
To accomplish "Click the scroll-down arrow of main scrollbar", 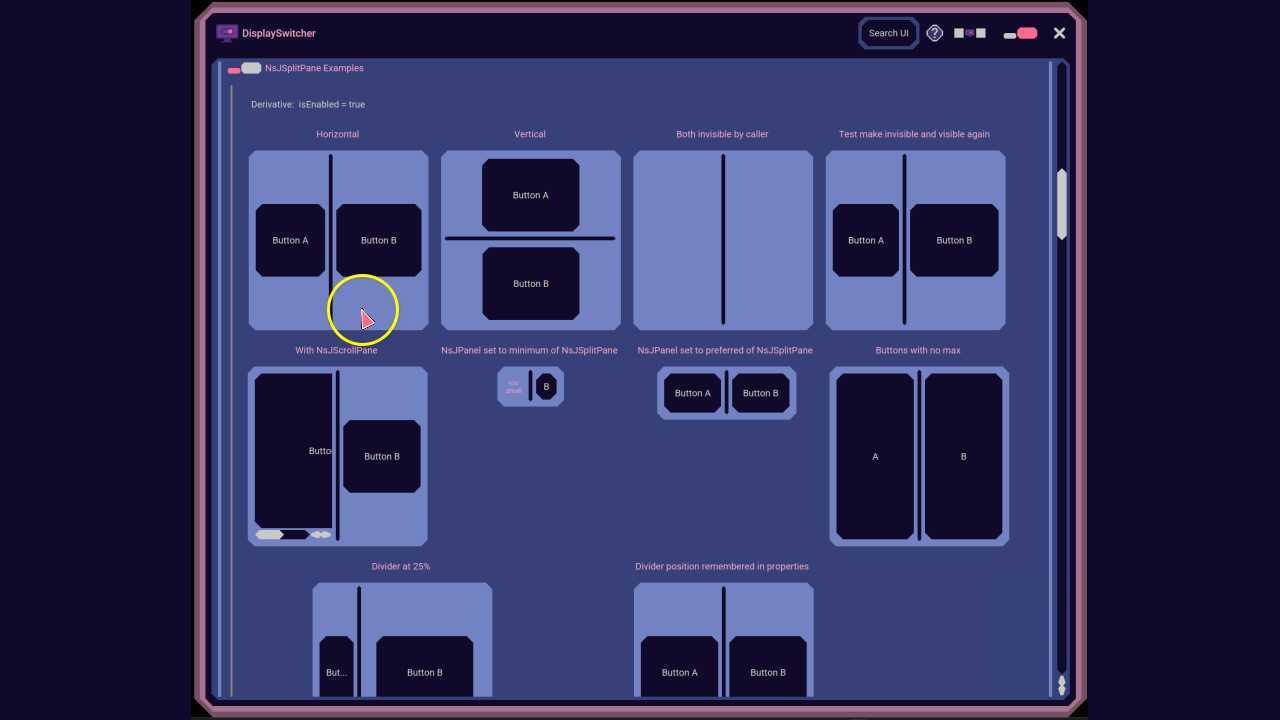I will click(1062, 691).
